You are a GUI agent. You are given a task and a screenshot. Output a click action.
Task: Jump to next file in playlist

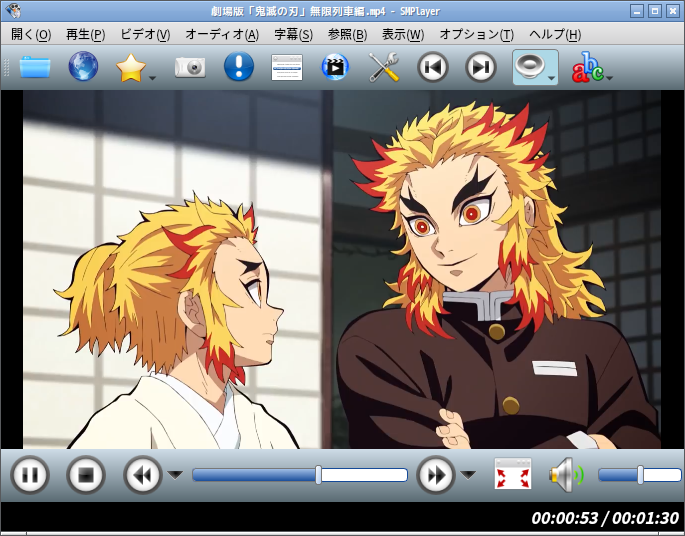click(x=481, y=67)
